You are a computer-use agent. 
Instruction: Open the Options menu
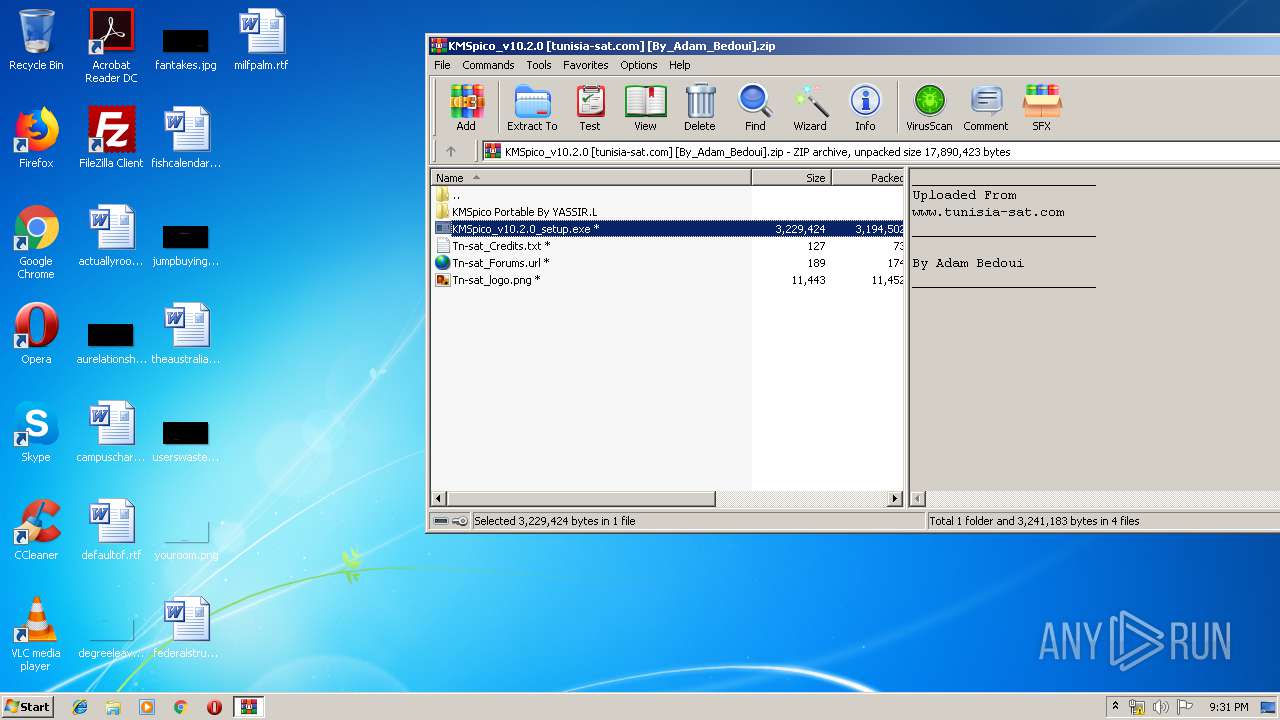639,65
